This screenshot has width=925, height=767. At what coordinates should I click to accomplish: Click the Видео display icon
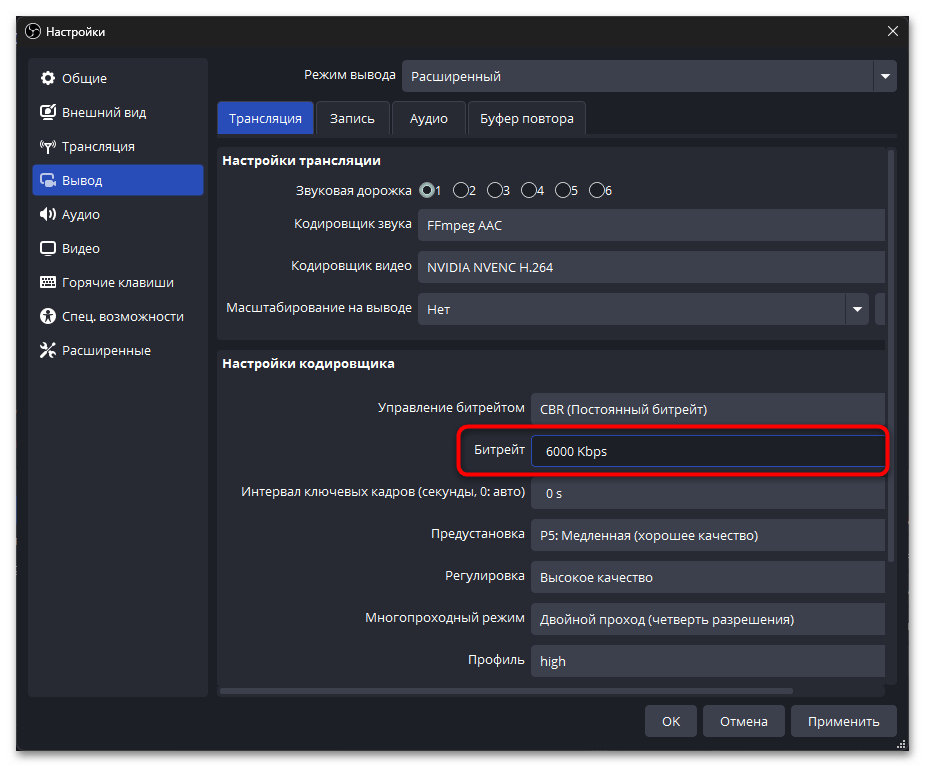pos(47,249)
